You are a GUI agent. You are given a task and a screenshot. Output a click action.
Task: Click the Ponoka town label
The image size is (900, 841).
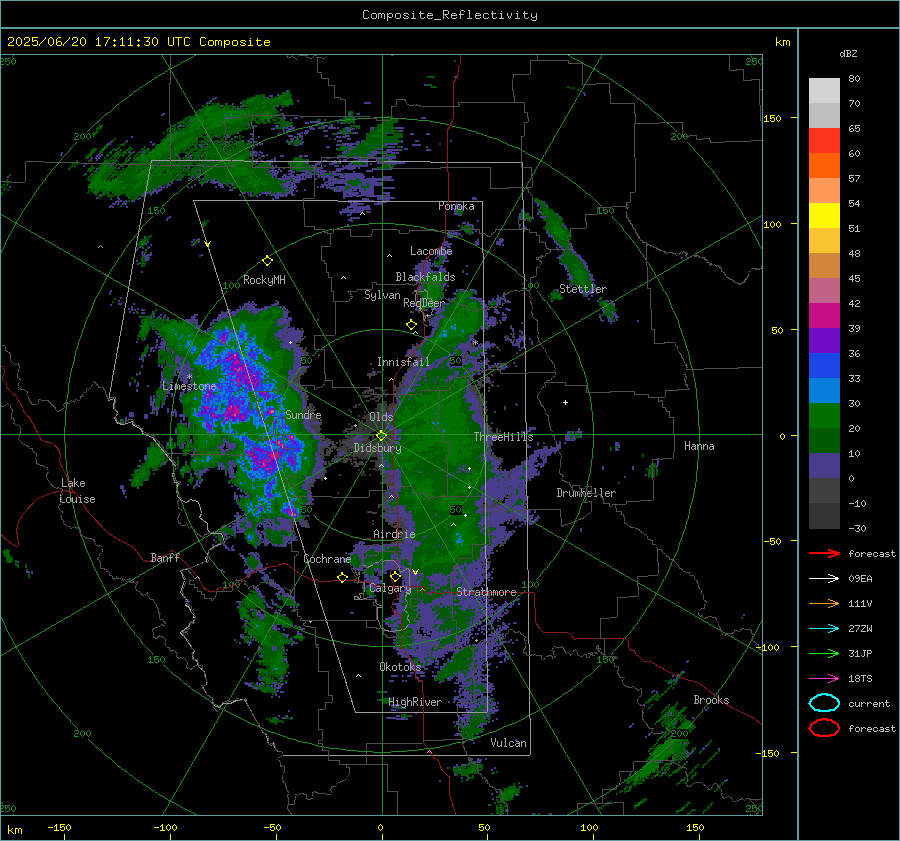[x=456, y=206]
